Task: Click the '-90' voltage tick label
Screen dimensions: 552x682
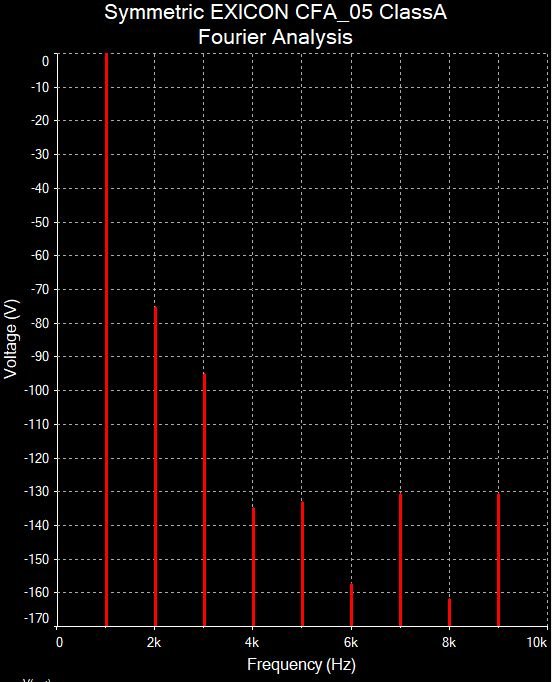Action: pyautogui.click(x=40, y=357)
